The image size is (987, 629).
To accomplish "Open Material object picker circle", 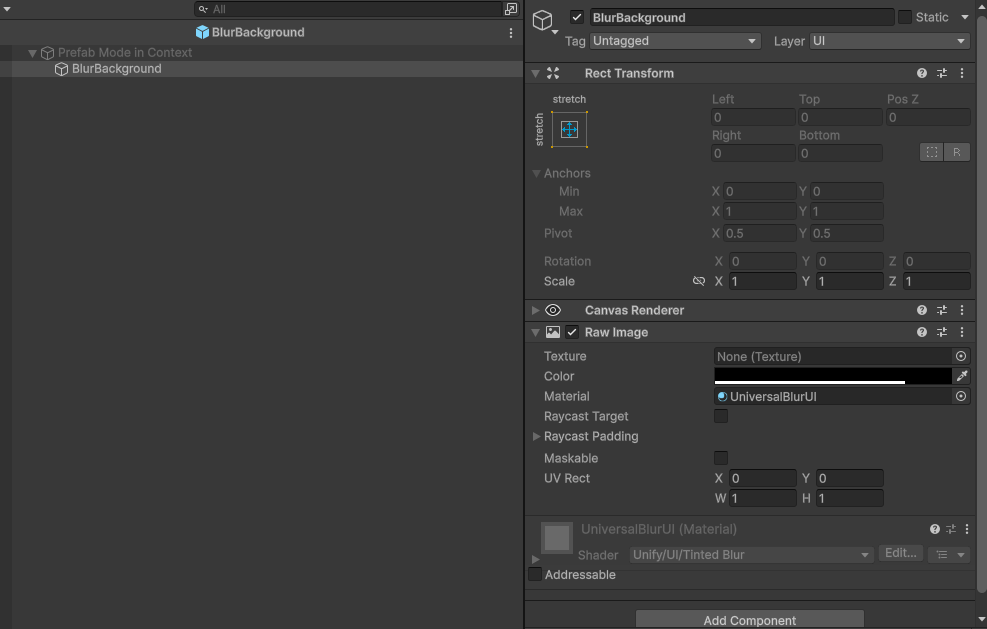I will (x=961, y=396).
